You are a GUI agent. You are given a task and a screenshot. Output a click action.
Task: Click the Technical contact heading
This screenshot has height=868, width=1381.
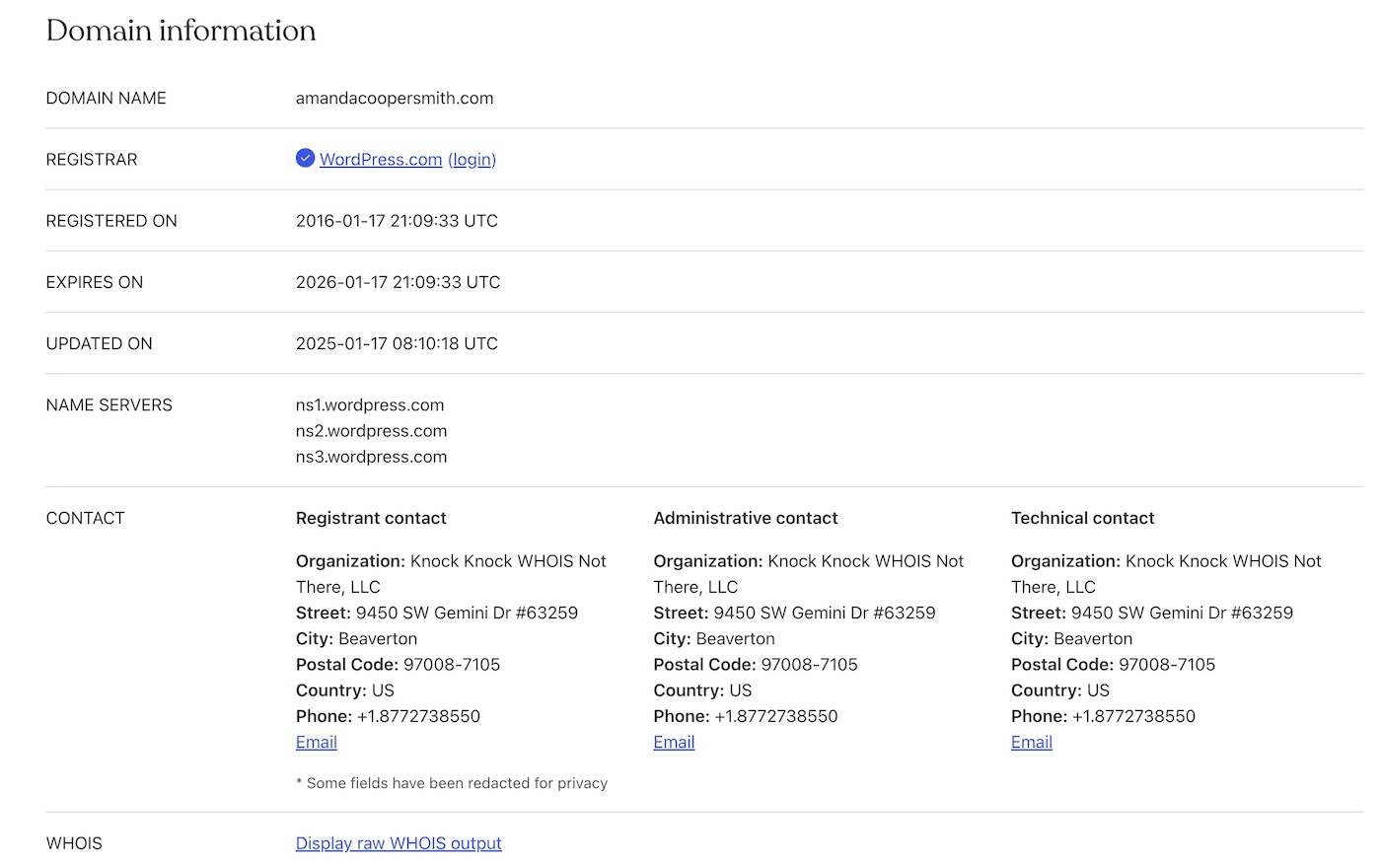pos(1083,518)
